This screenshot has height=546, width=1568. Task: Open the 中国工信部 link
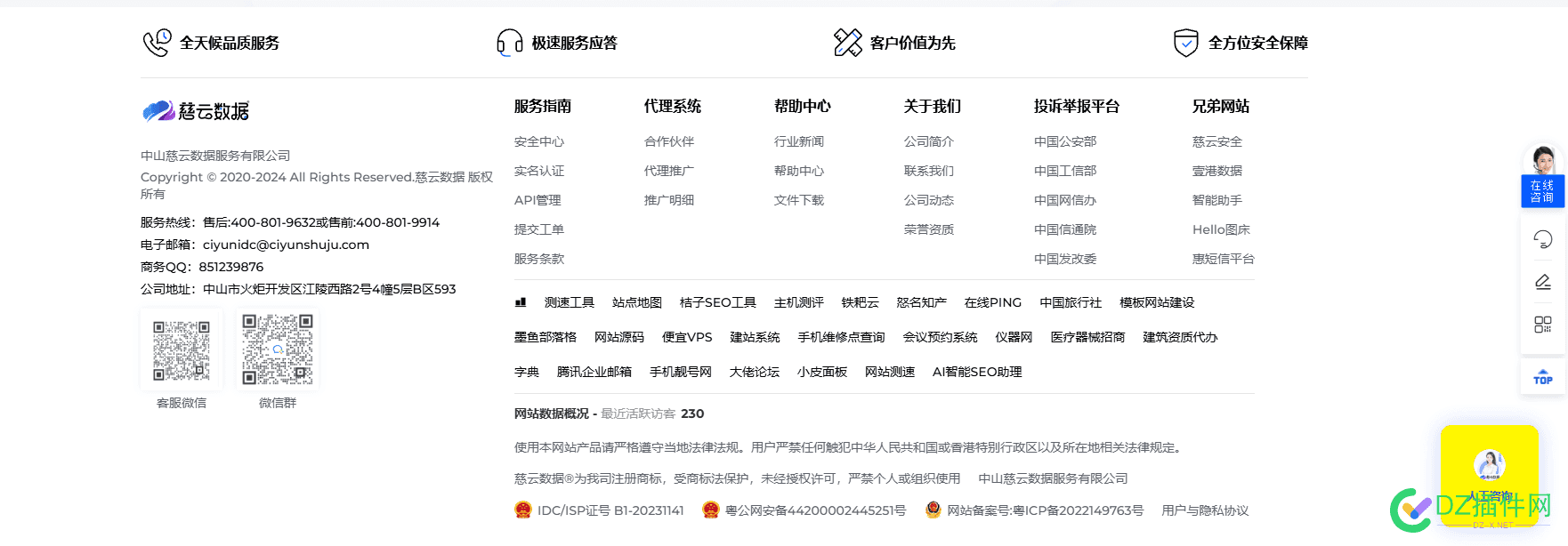click(x=1065, y=171)
